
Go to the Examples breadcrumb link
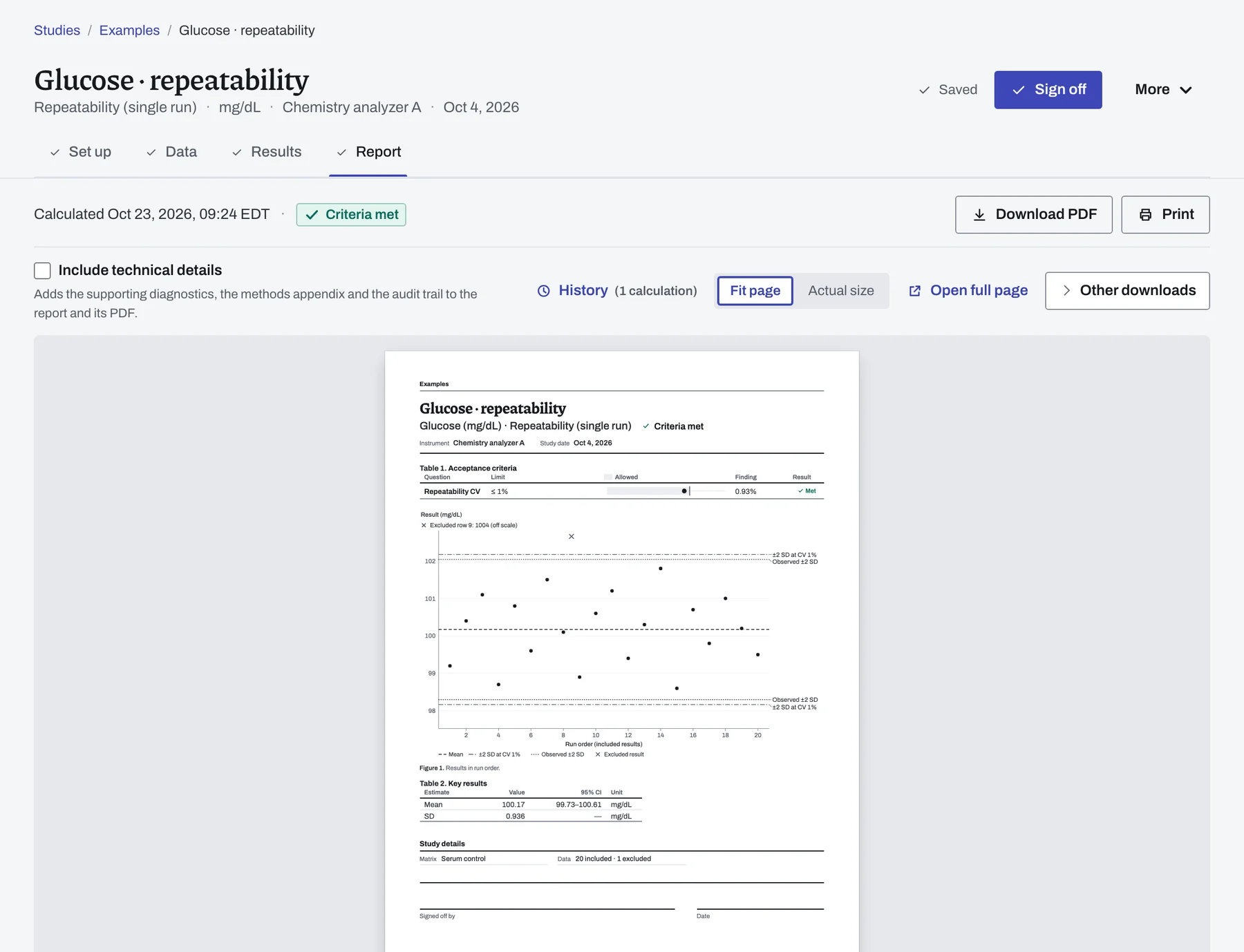[x=129, y=30]
